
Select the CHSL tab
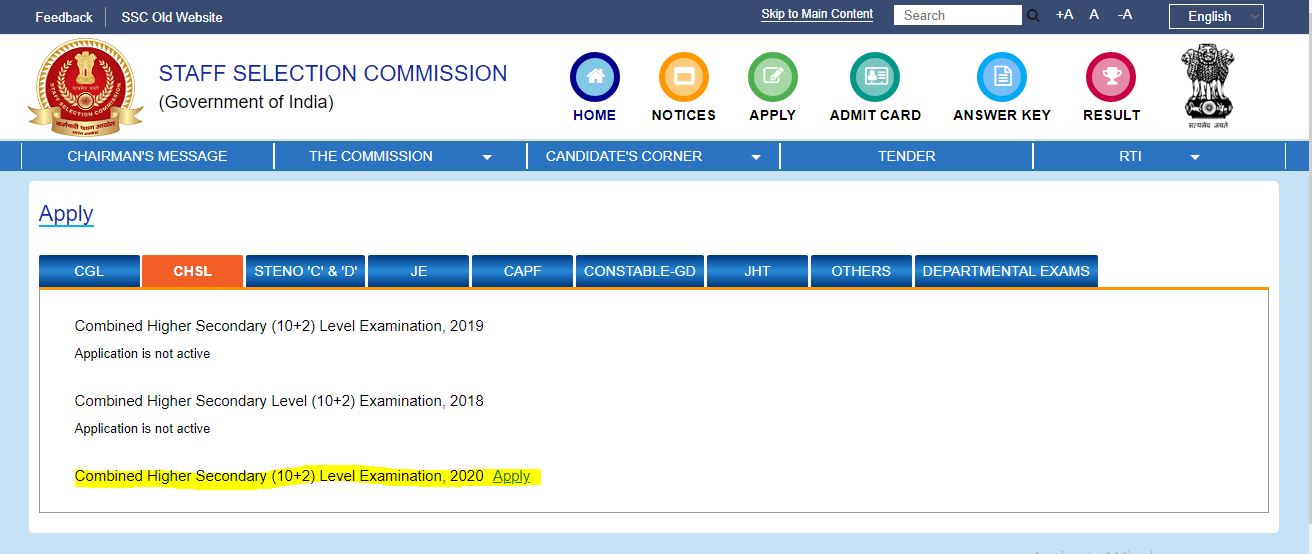(192, 271)
